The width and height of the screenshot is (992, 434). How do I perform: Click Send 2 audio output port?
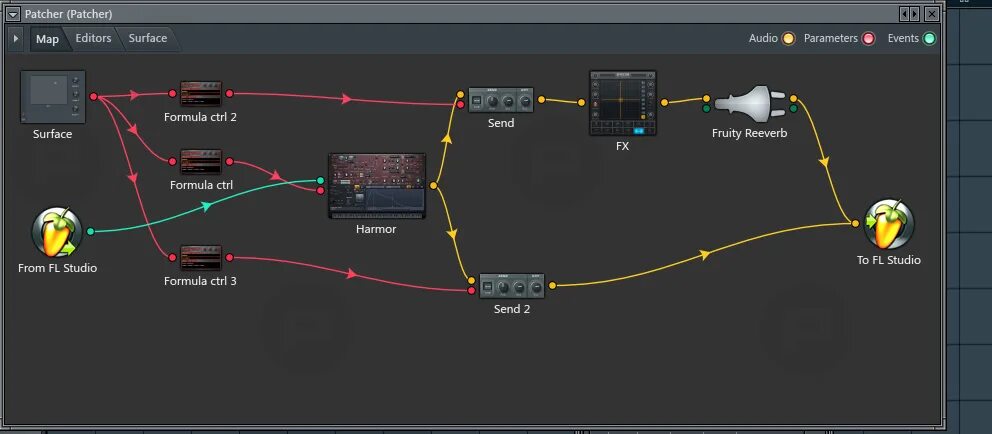[552, 286]
